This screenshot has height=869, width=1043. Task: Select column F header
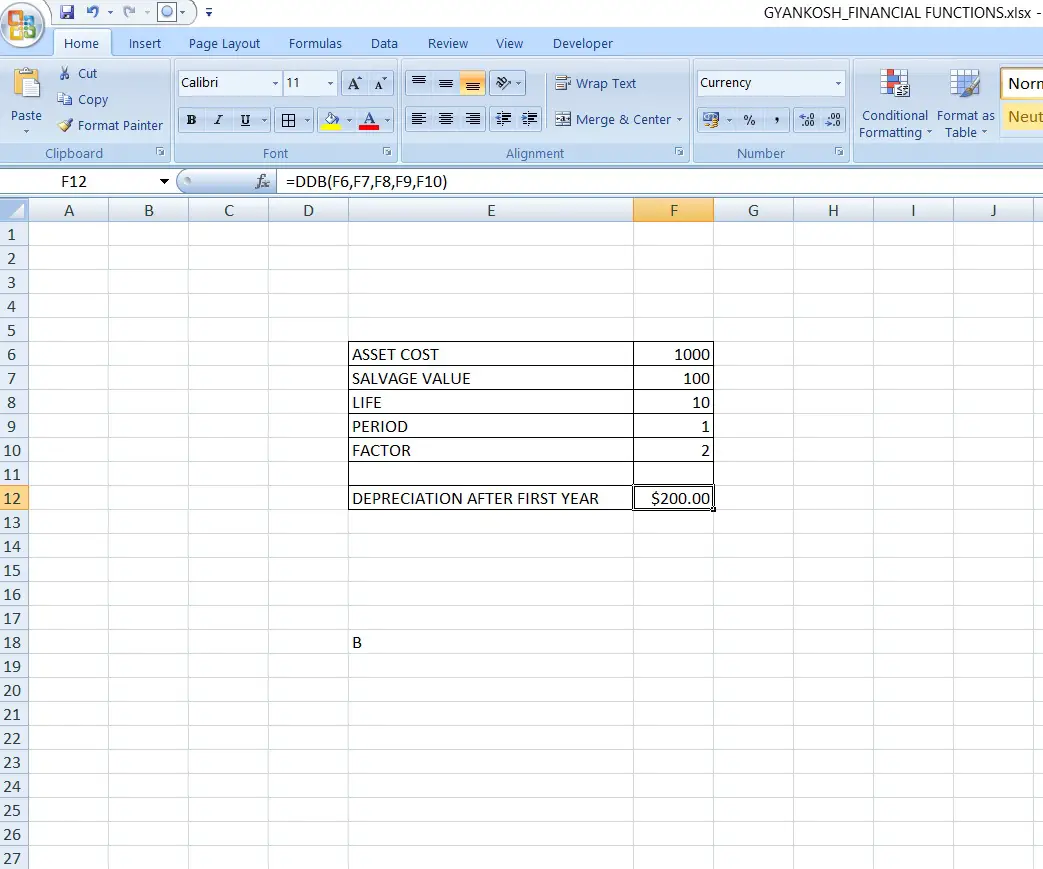coord(673,210)
